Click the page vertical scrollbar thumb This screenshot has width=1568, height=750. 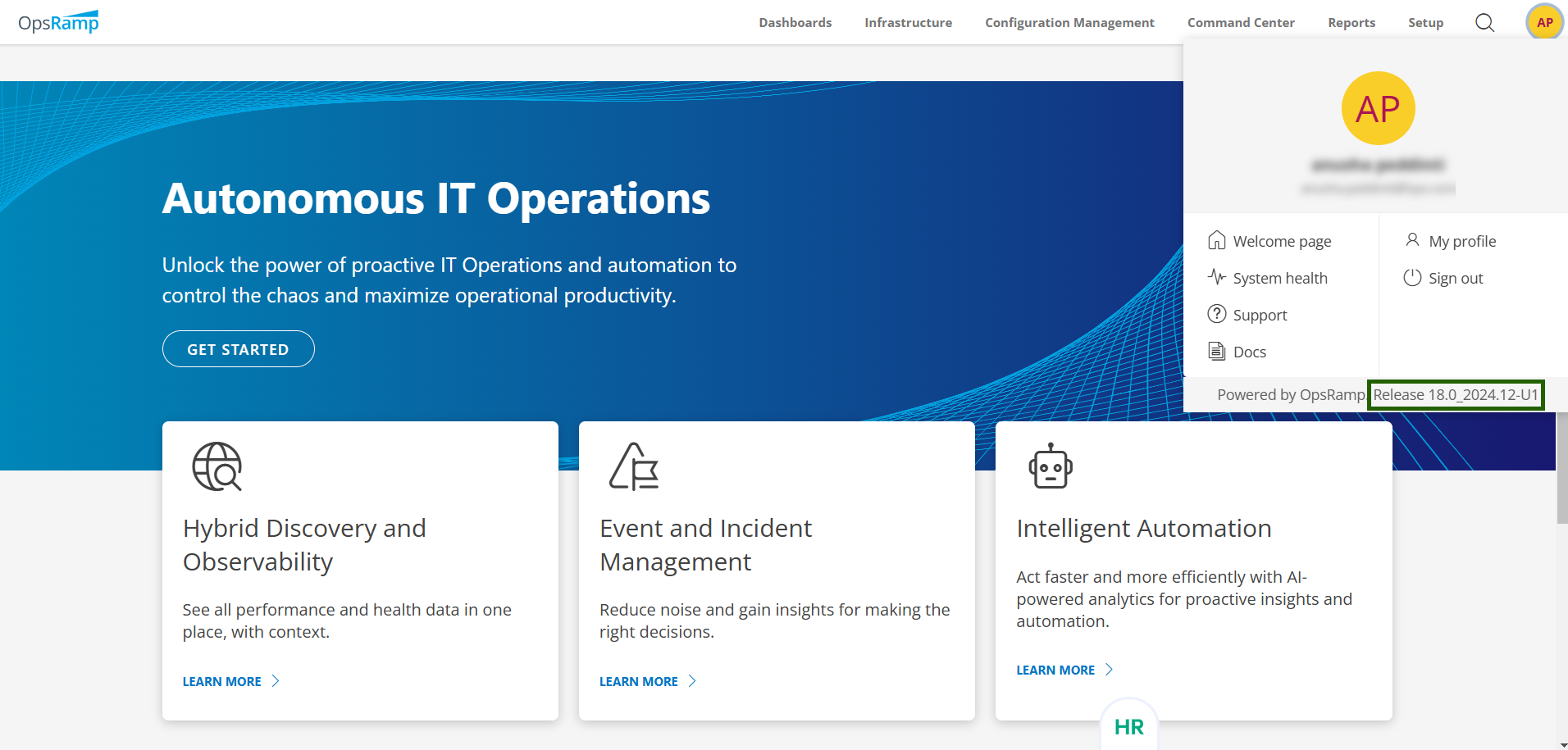click(1561, 467)
